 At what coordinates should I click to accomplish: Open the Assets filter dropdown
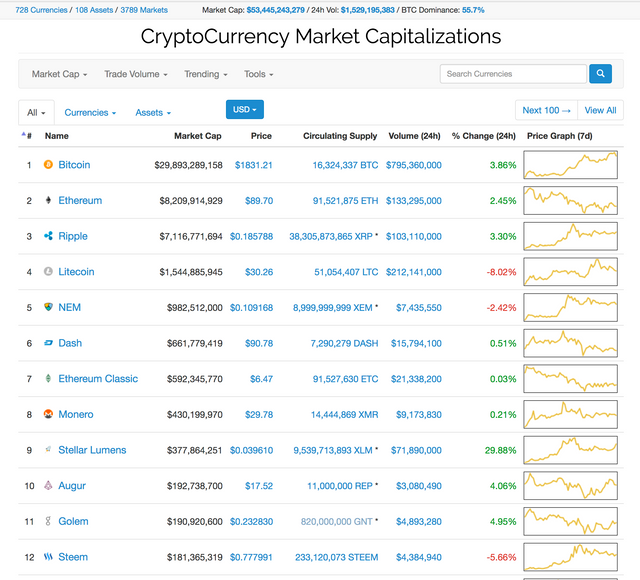[x=153, y=112]
